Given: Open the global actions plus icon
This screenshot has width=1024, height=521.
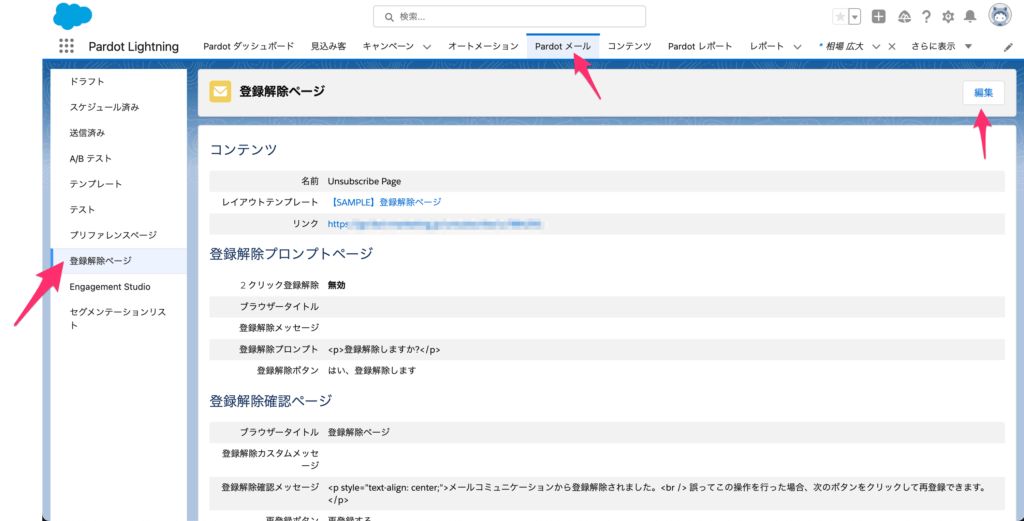Looking at the screenshot, I should 879,17.
